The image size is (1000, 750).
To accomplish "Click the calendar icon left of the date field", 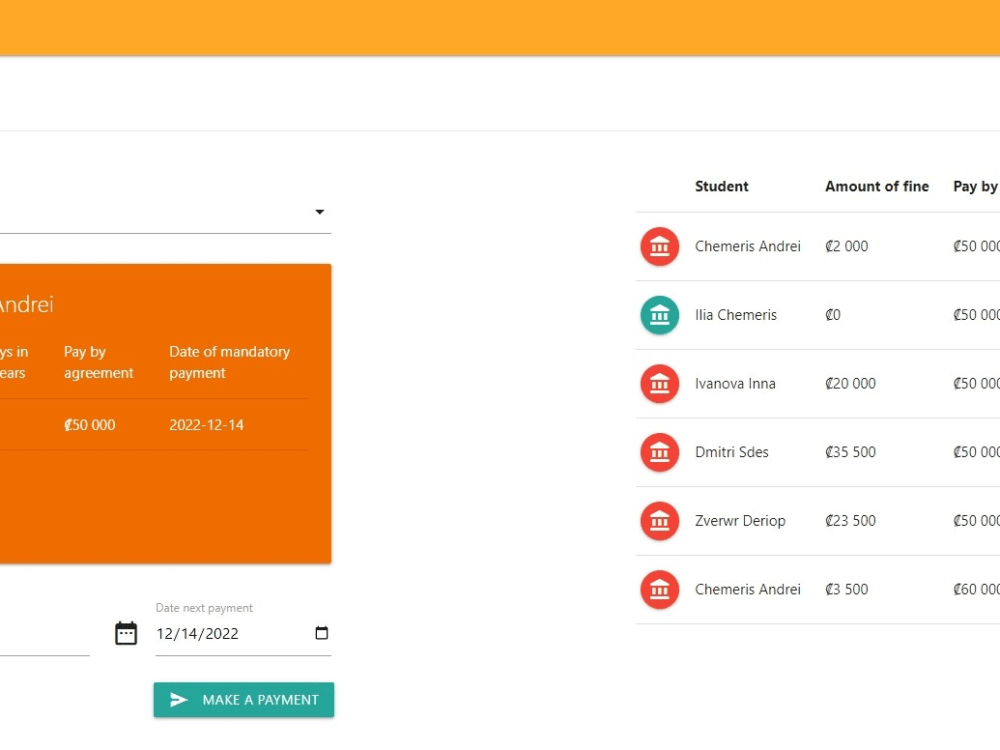I will (x=125, y=632).
